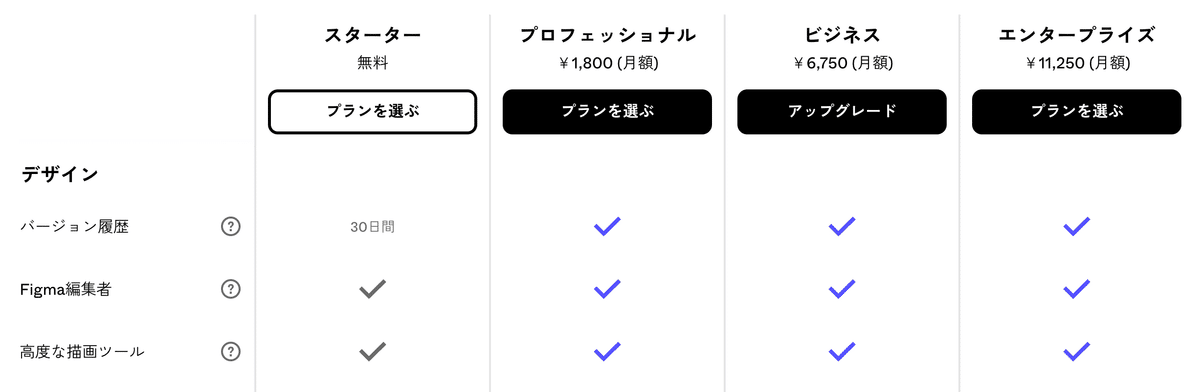The image size is (1200, 392).
Task: Click the ビジネス plan title
Action: [842, 35]
